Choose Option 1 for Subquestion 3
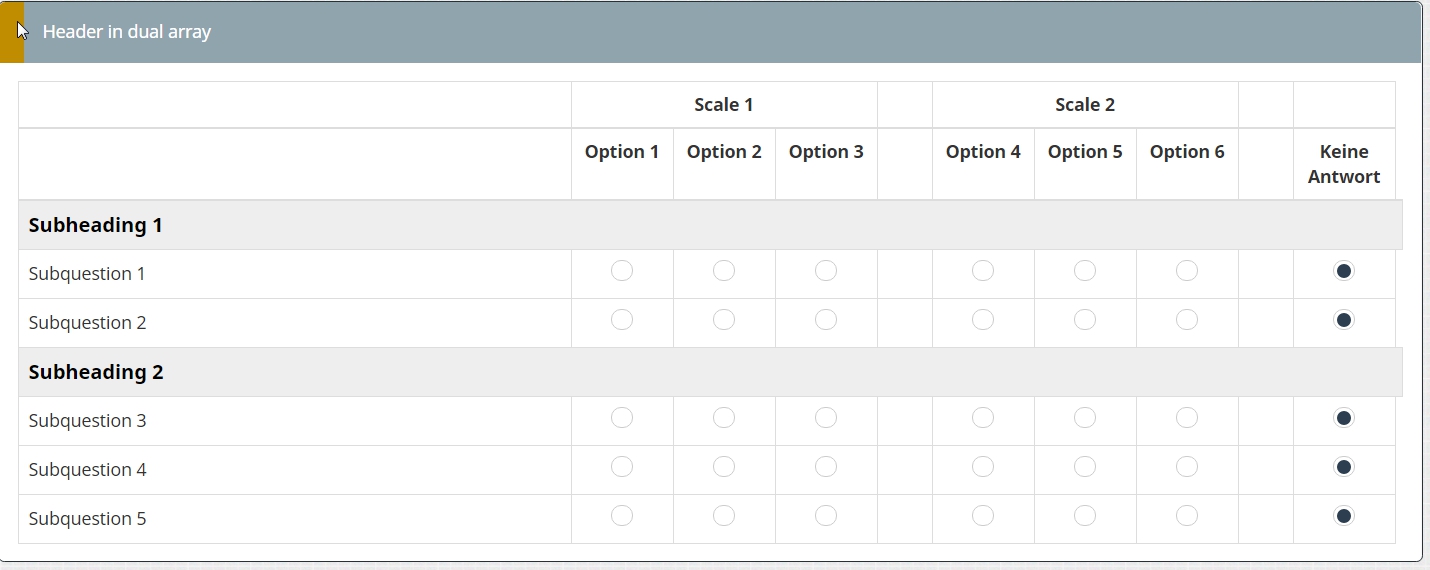Viewport: 1430px width, 570px height. point(622,418)
